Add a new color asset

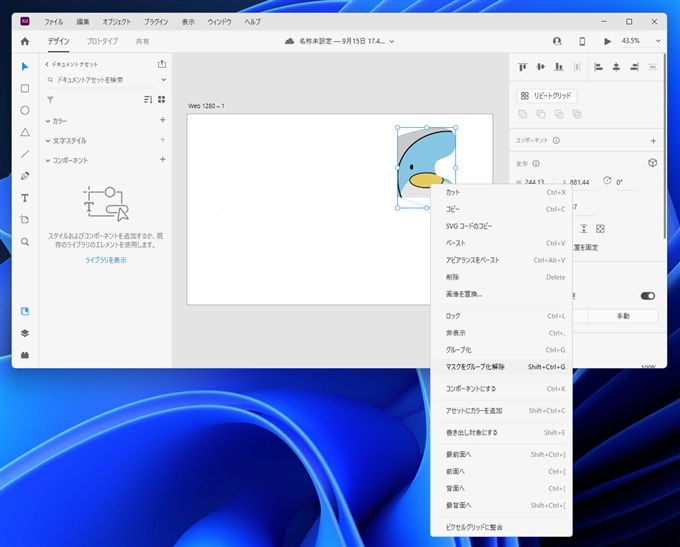[x=163, y=120]
